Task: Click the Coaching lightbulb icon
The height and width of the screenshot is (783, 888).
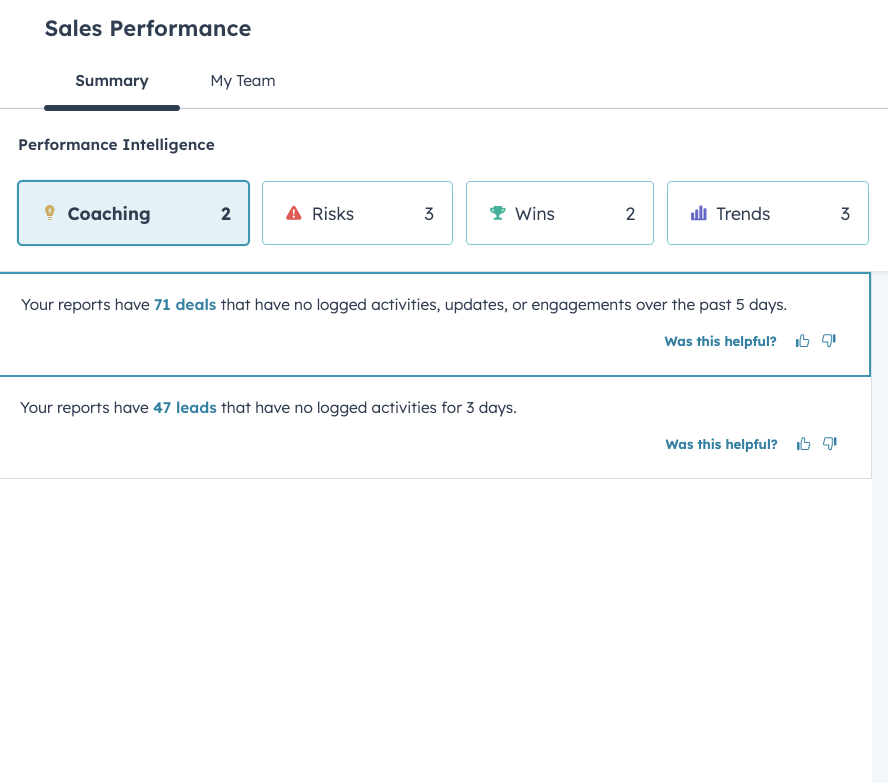Action: click(x=49, y=213)
